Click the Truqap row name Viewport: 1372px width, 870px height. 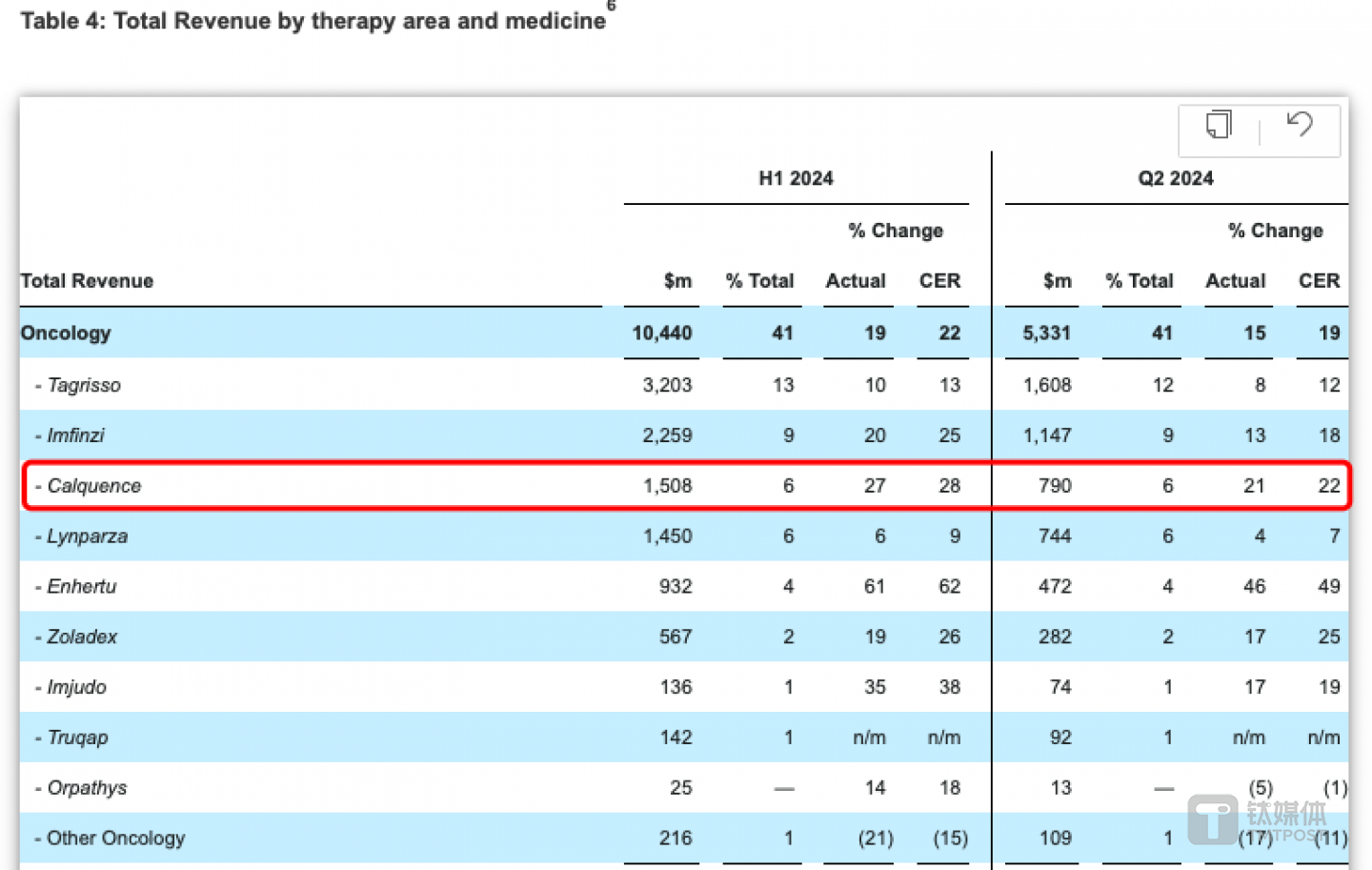[x=77, y=738]
